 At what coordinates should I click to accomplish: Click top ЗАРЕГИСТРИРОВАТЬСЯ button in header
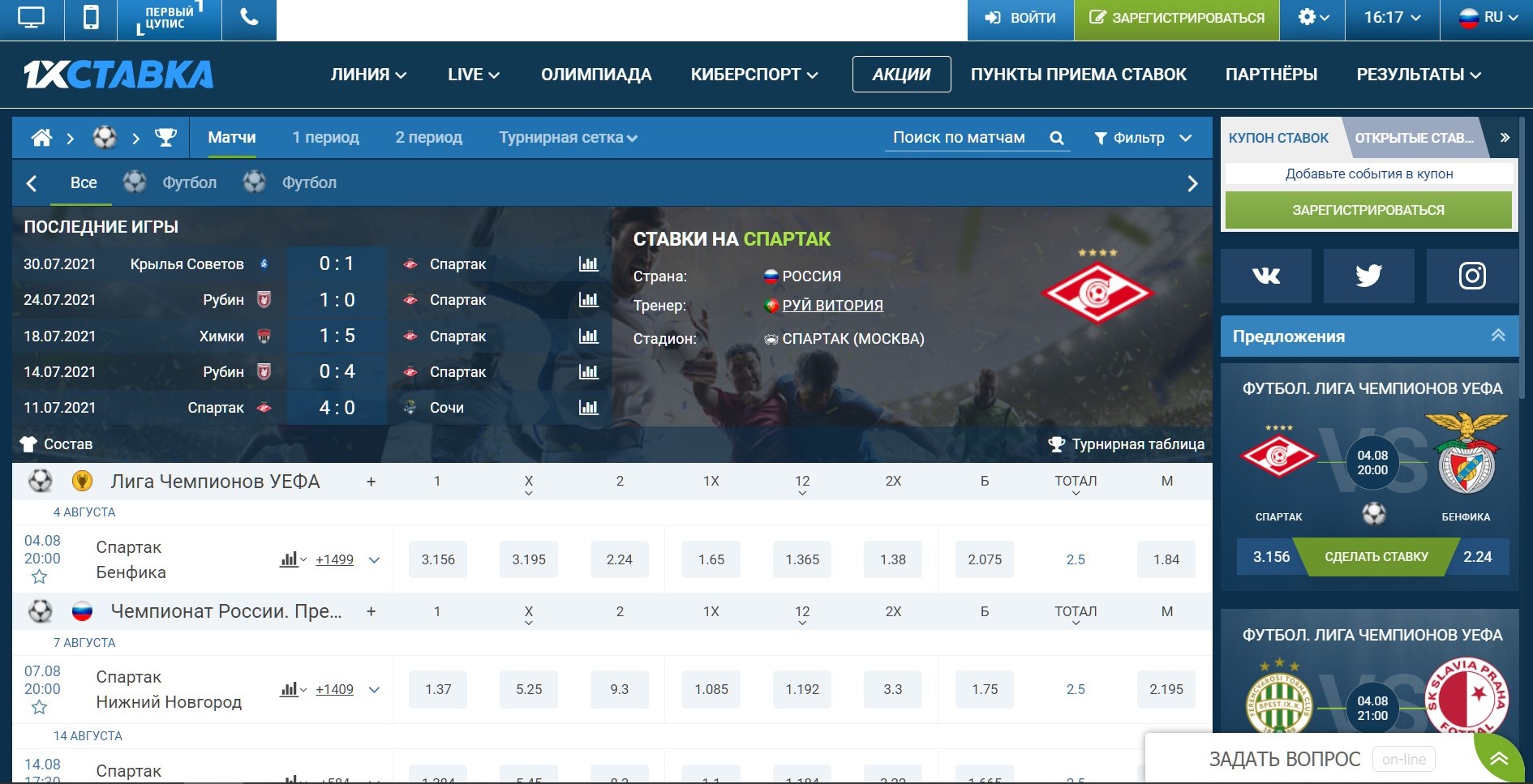point(1177,19)
